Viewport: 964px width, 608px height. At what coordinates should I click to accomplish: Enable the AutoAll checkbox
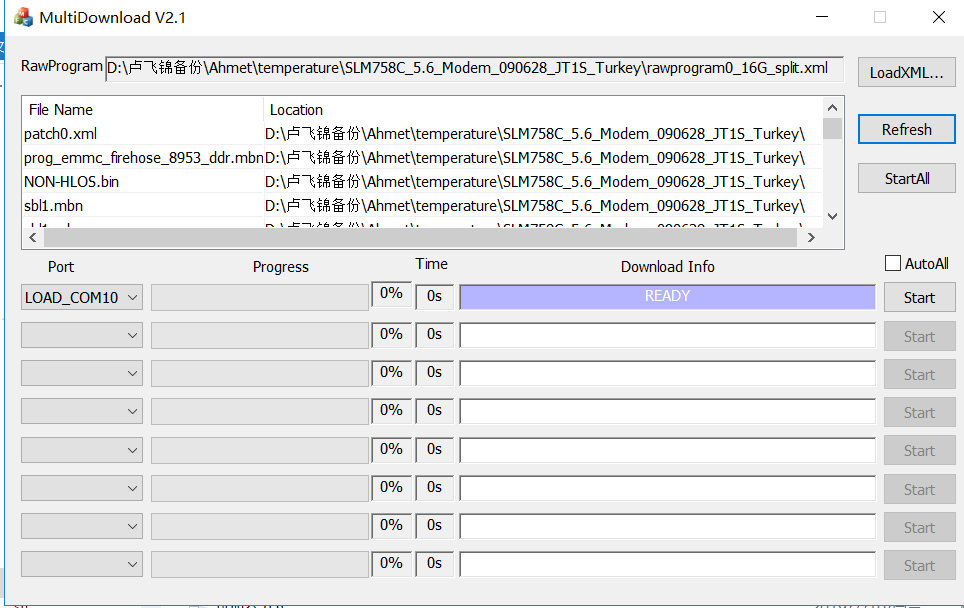(x=893, y=263)
